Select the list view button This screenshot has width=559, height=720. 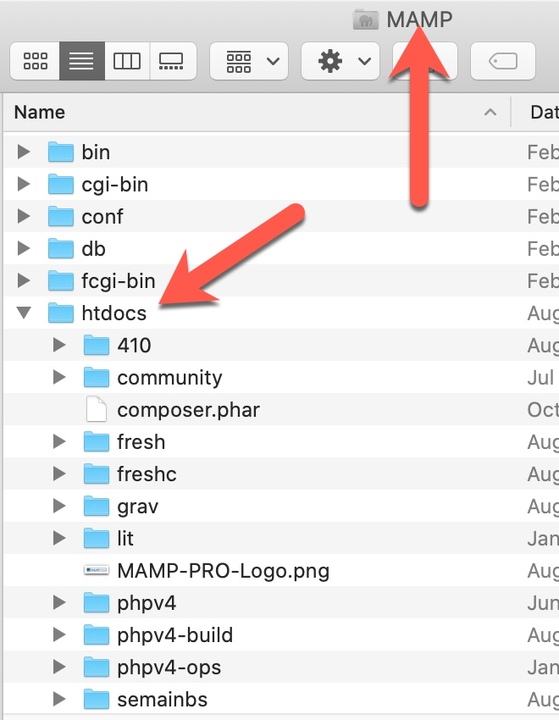point(82,61)
